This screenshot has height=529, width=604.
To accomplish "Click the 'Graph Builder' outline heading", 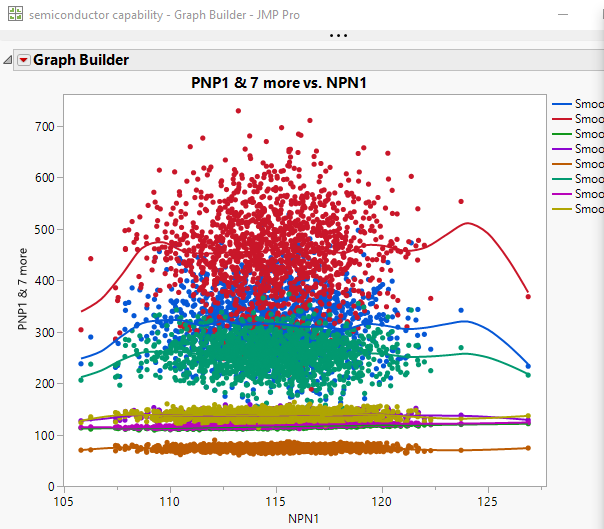I will pyautogui.click(x=81, y=60).
